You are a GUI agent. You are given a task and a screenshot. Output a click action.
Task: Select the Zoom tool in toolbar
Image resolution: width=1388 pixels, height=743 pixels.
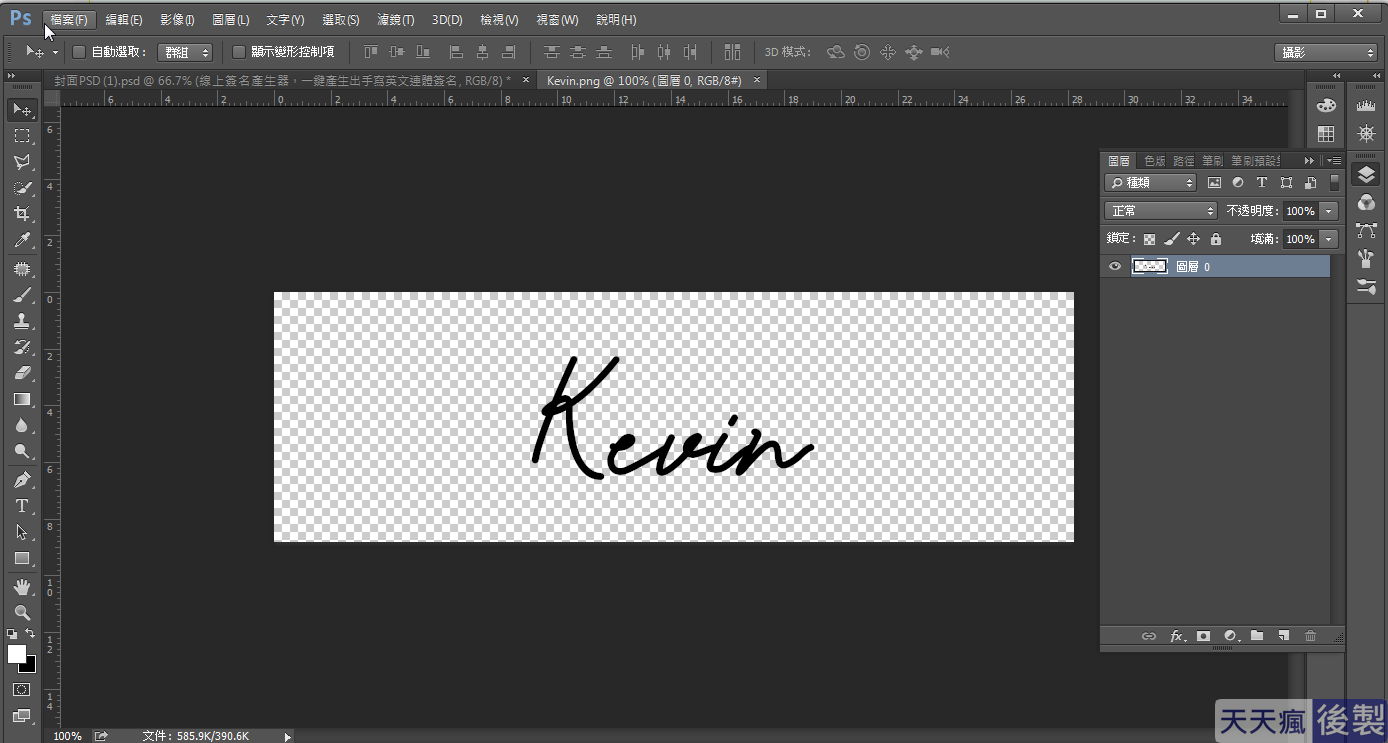pyautogui.click(x=22, y=613)
